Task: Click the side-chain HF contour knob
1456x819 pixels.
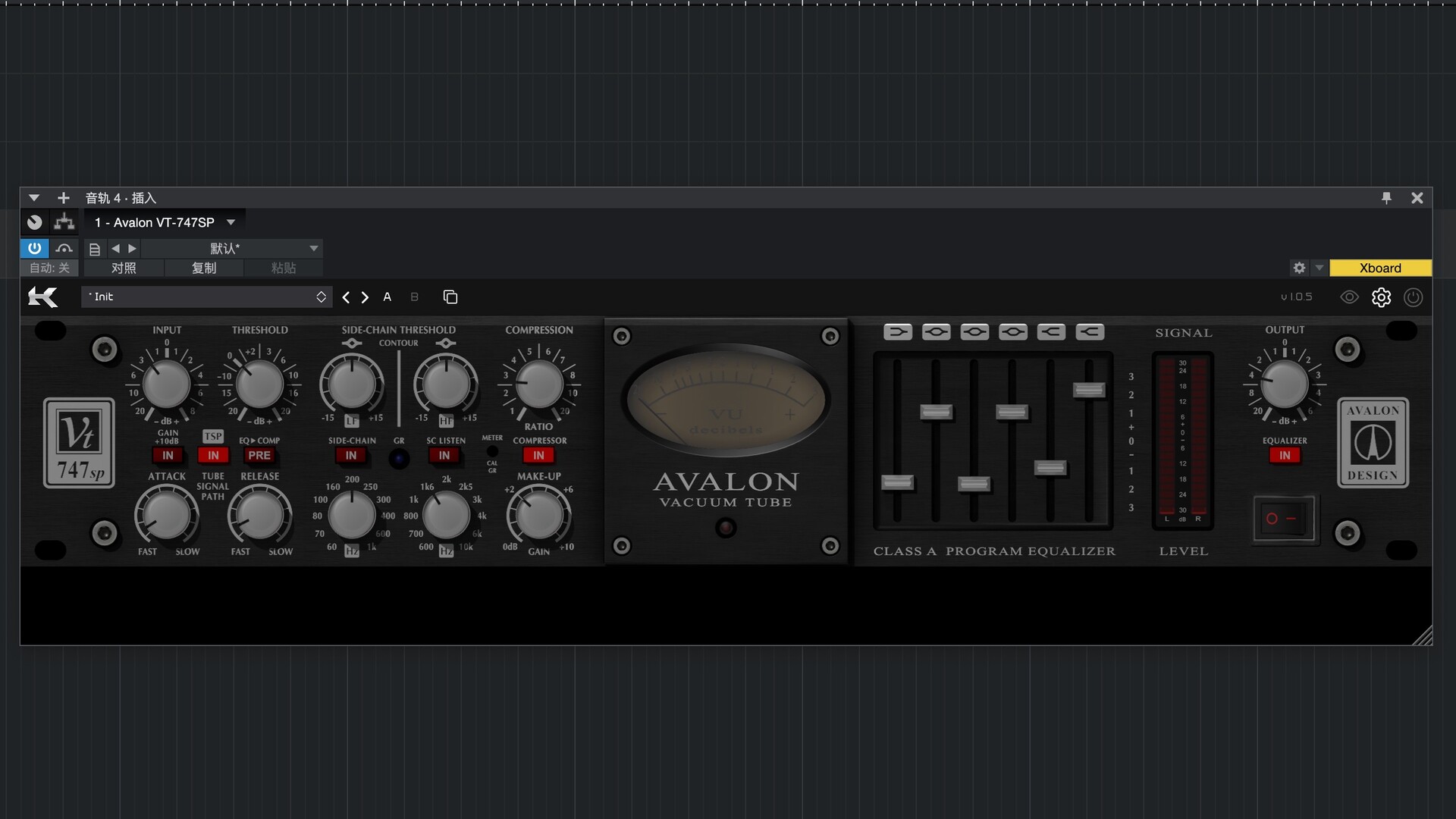Action: pos(446,384)
